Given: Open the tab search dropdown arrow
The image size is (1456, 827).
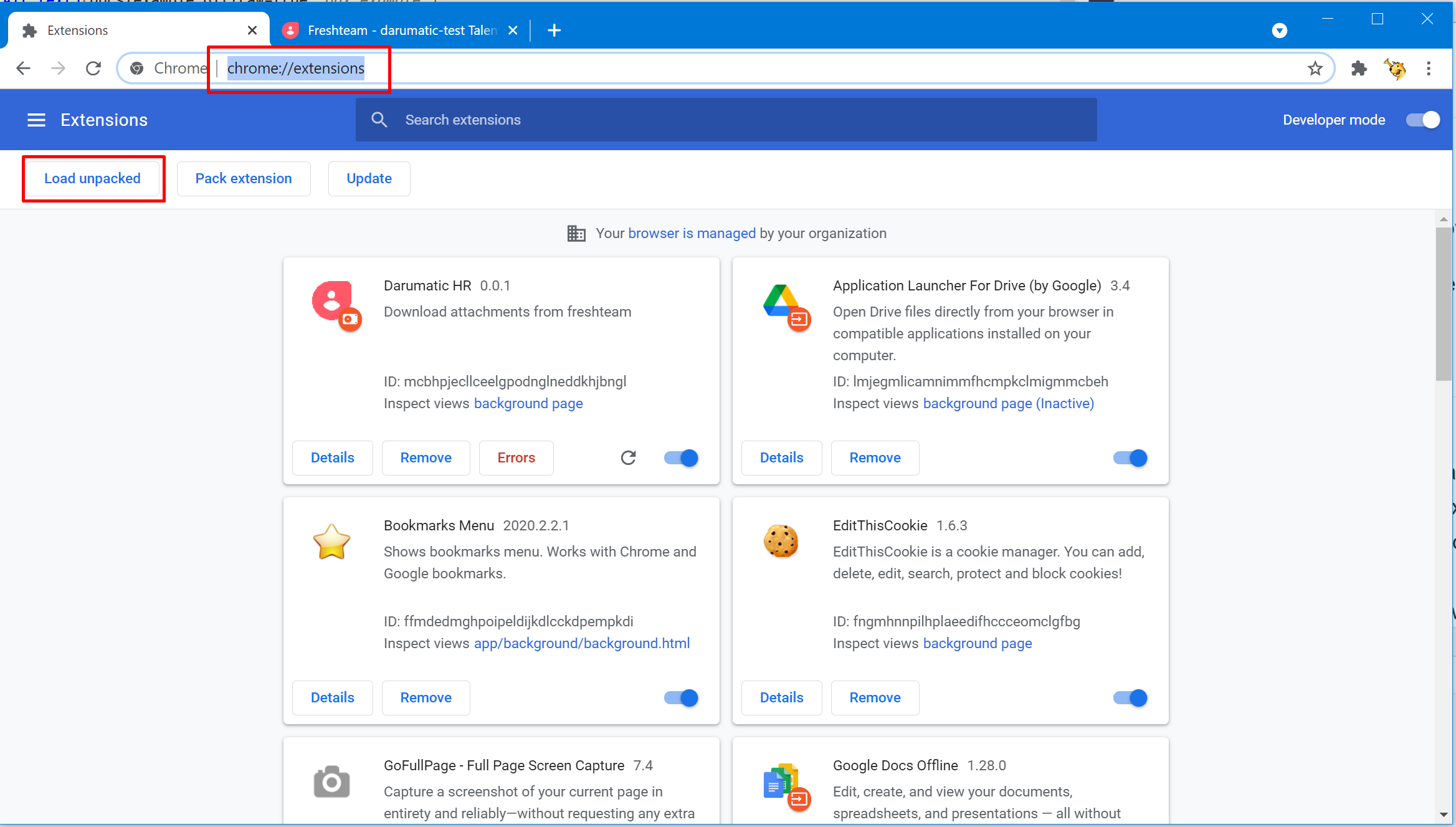Looking at the screenshot, I should (x=1279, y=31).
